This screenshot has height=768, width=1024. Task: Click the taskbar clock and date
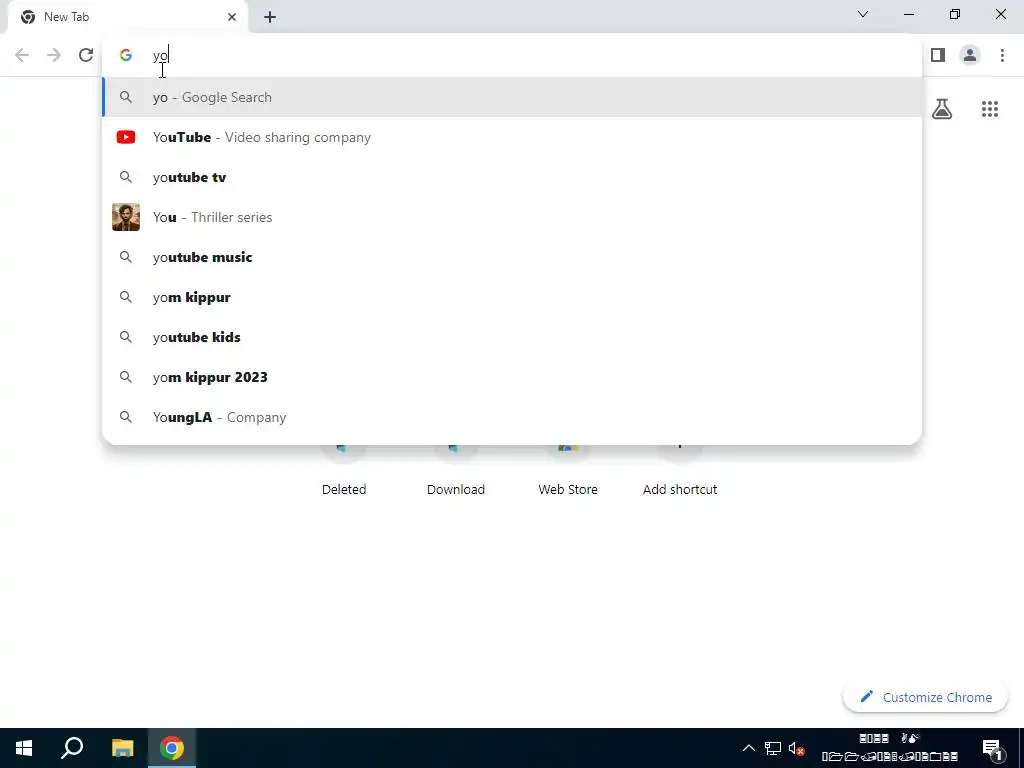[889, 748]
